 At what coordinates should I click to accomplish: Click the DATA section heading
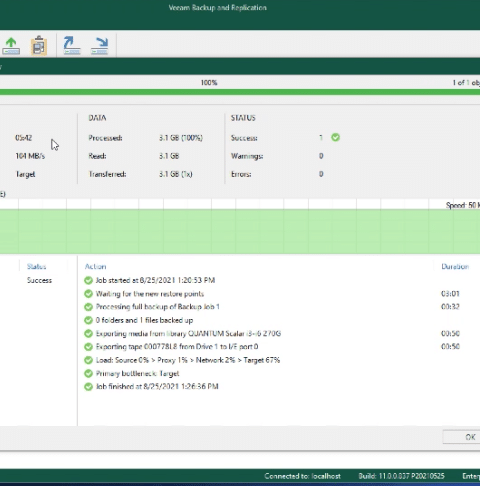[97, 118]
